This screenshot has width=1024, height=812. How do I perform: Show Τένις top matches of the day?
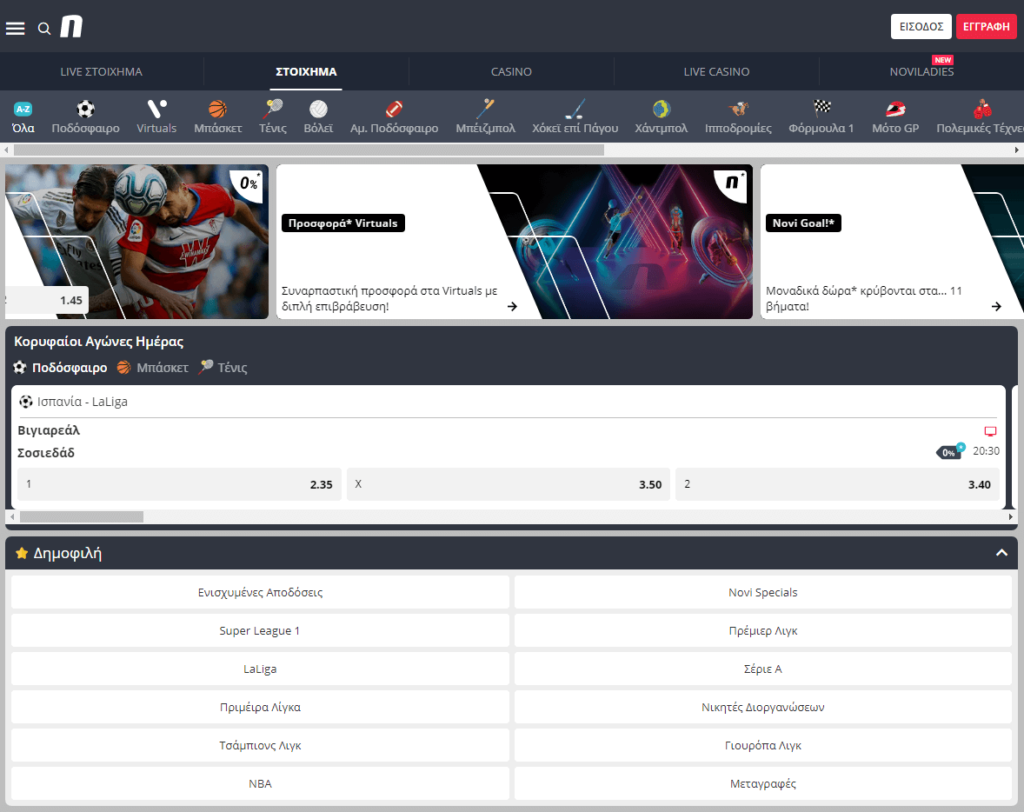click(223, 368)
